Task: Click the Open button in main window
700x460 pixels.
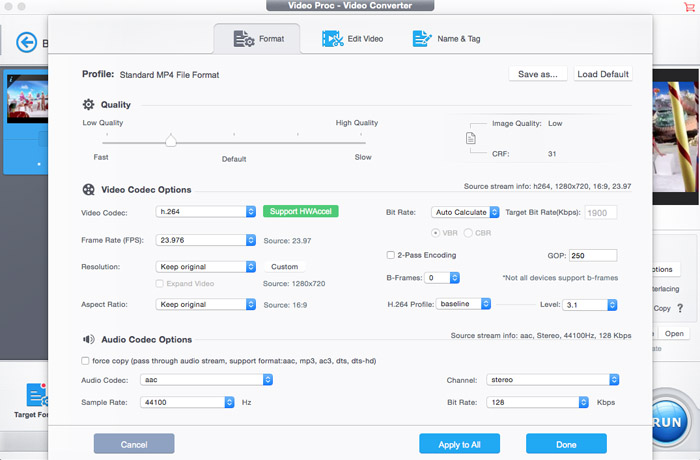Action: point(674,334)
